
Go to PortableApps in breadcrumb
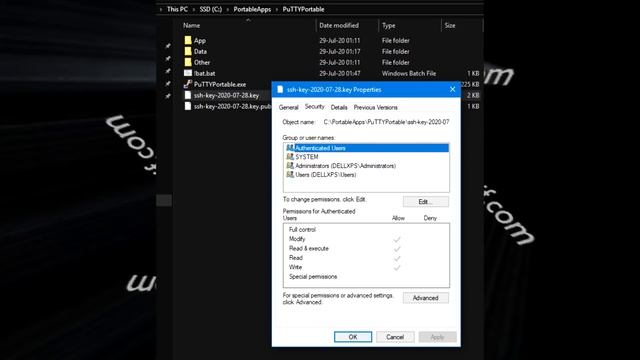coord(252,9)
